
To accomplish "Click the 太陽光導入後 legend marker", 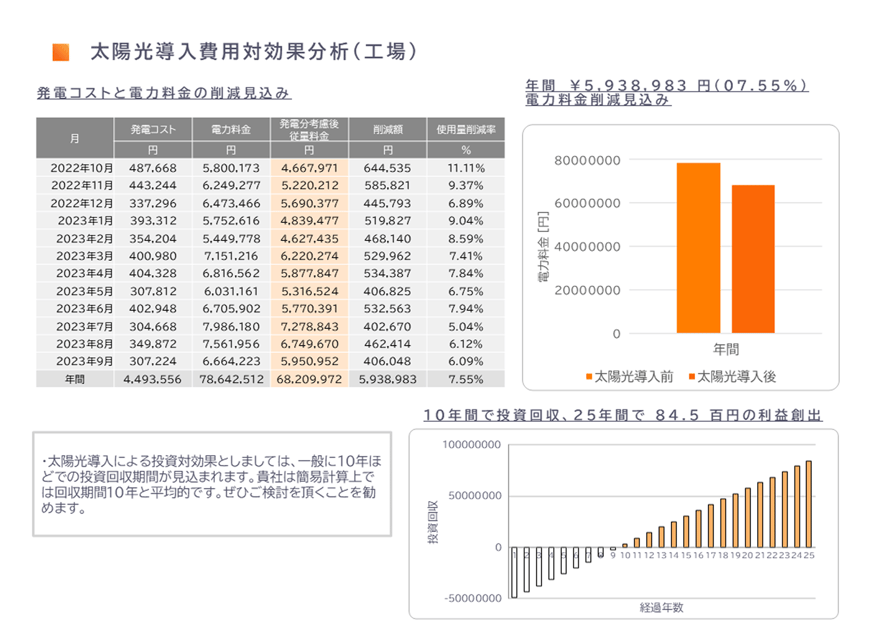I will pyautogui.click(x=688, y=376).
